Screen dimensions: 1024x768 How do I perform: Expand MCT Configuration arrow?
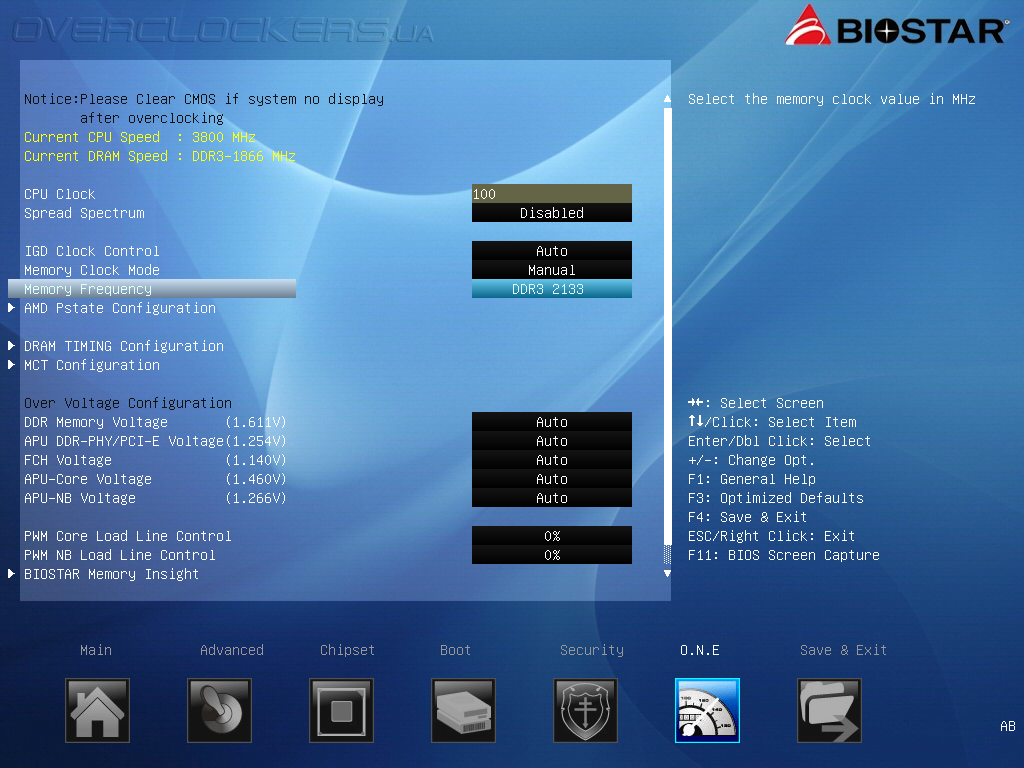(11, 364)
